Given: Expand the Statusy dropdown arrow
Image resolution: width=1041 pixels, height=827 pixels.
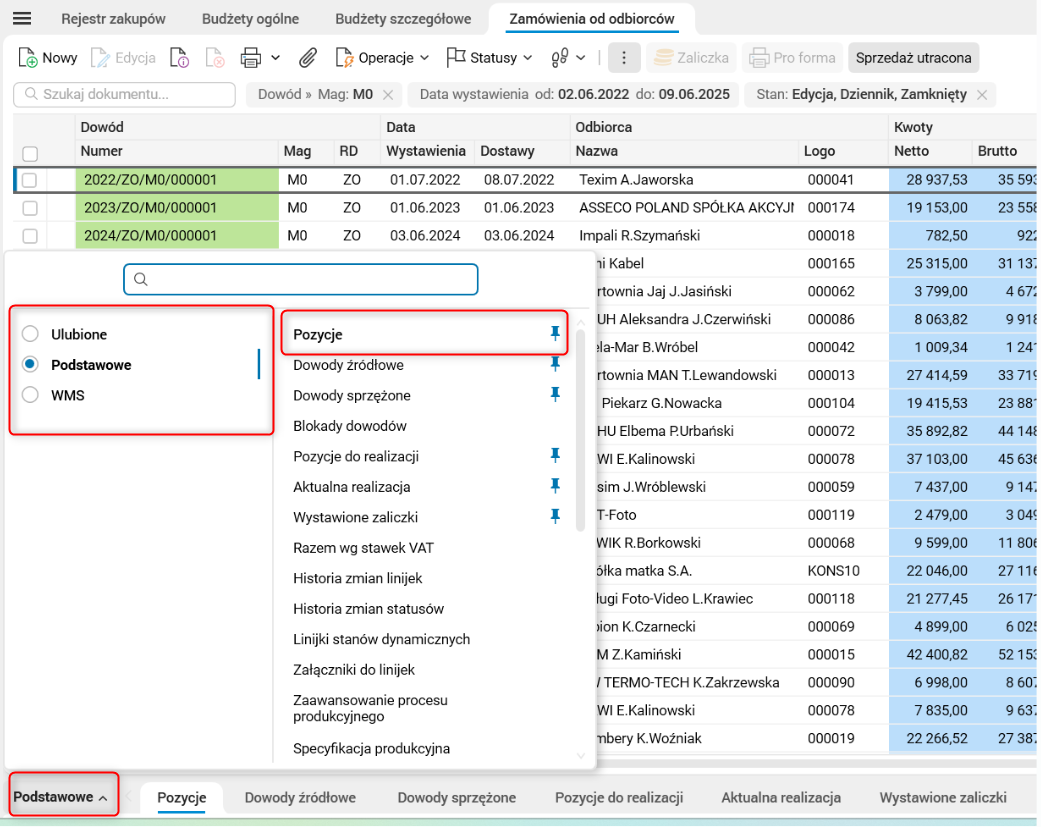Looking at the screenshot, I should [x=528, y=58].
